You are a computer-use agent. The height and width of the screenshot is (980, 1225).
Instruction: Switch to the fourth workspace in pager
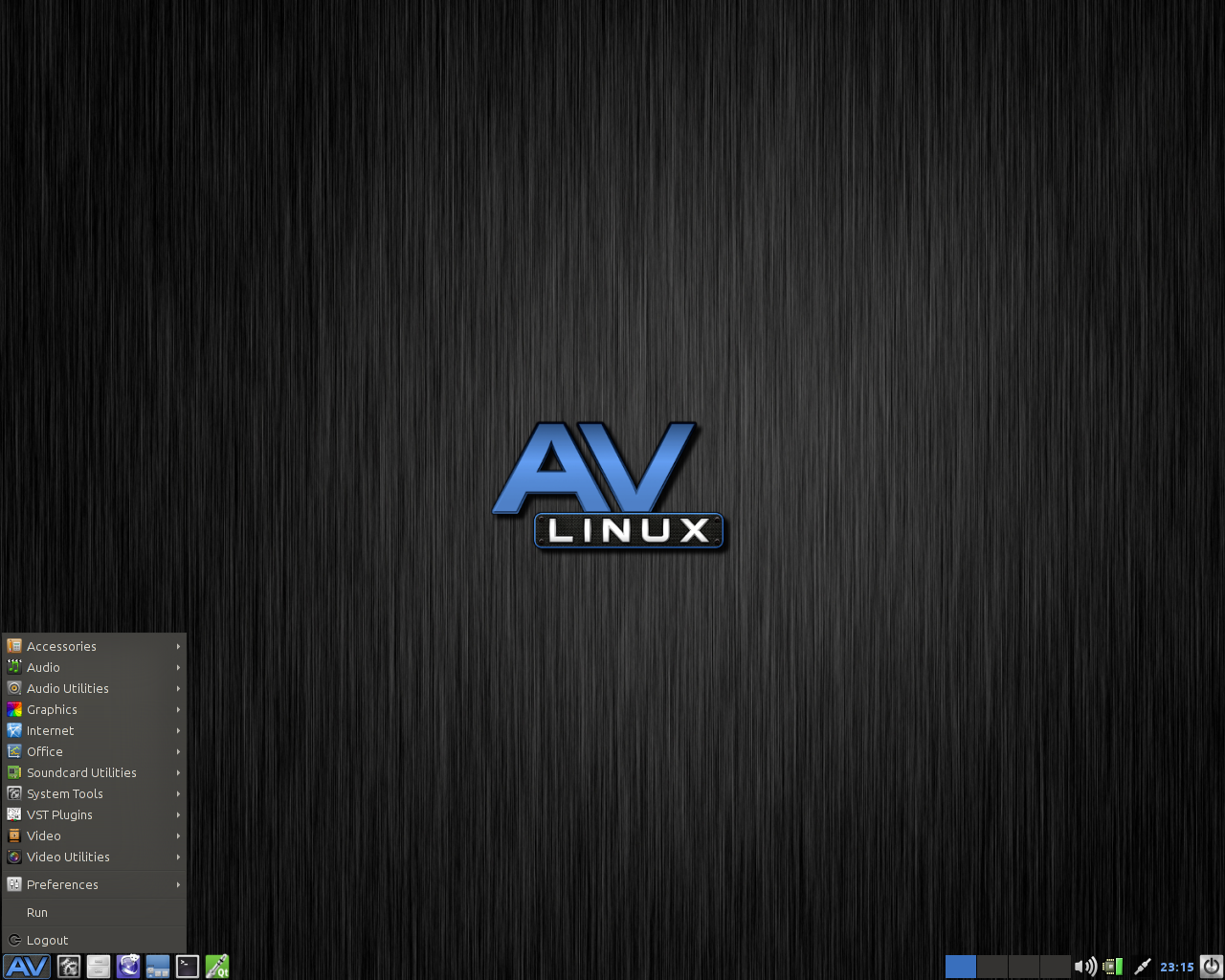tap(1056, 967)
